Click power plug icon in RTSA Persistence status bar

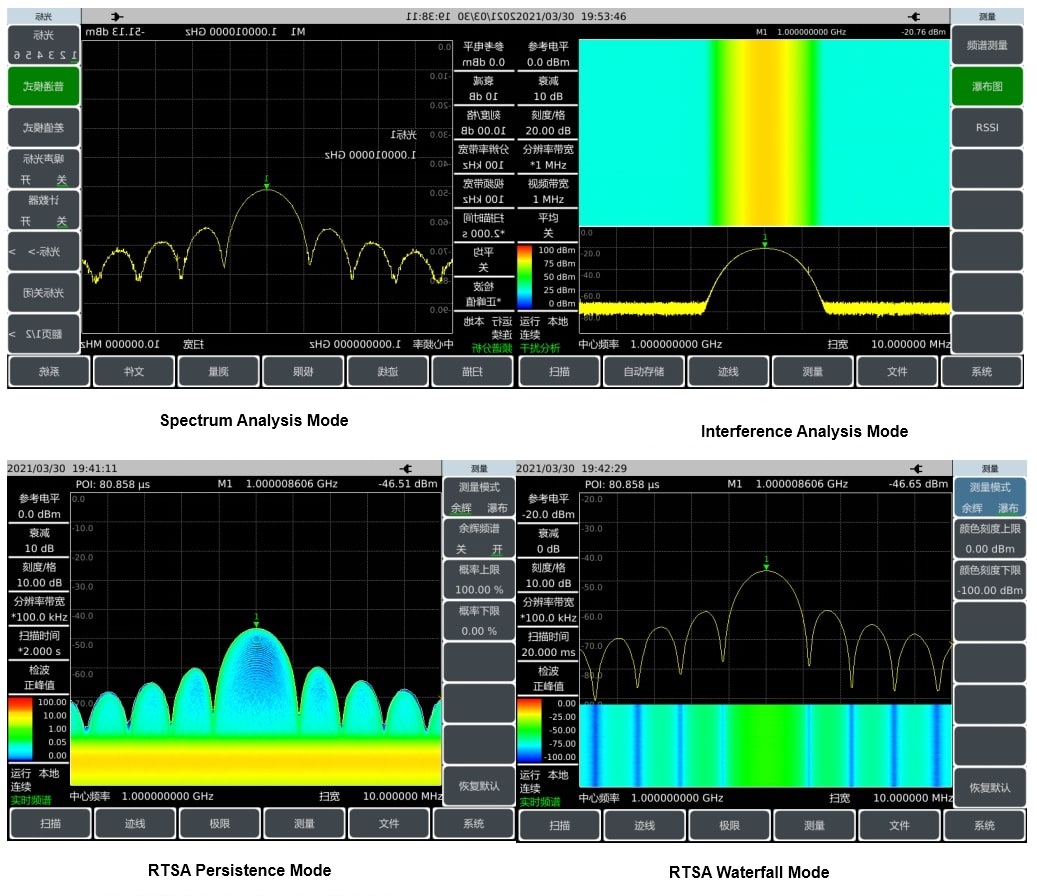[405, 468]
